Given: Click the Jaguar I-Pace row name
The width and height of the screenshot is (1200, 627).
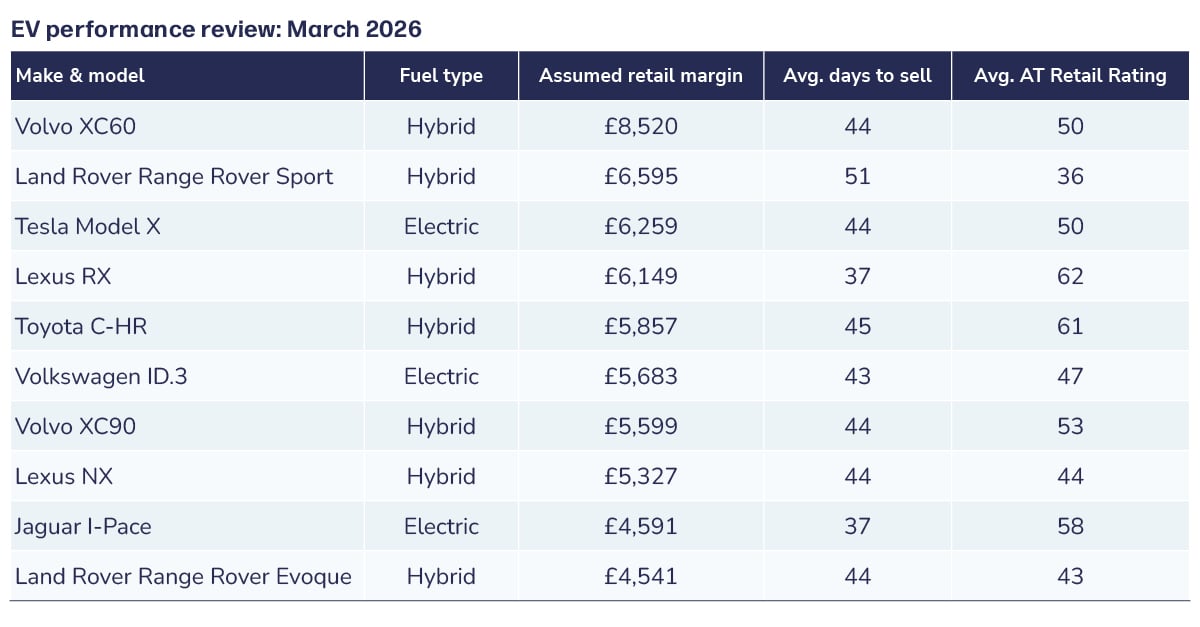Looking at the screenshot, I should [83, 526].
